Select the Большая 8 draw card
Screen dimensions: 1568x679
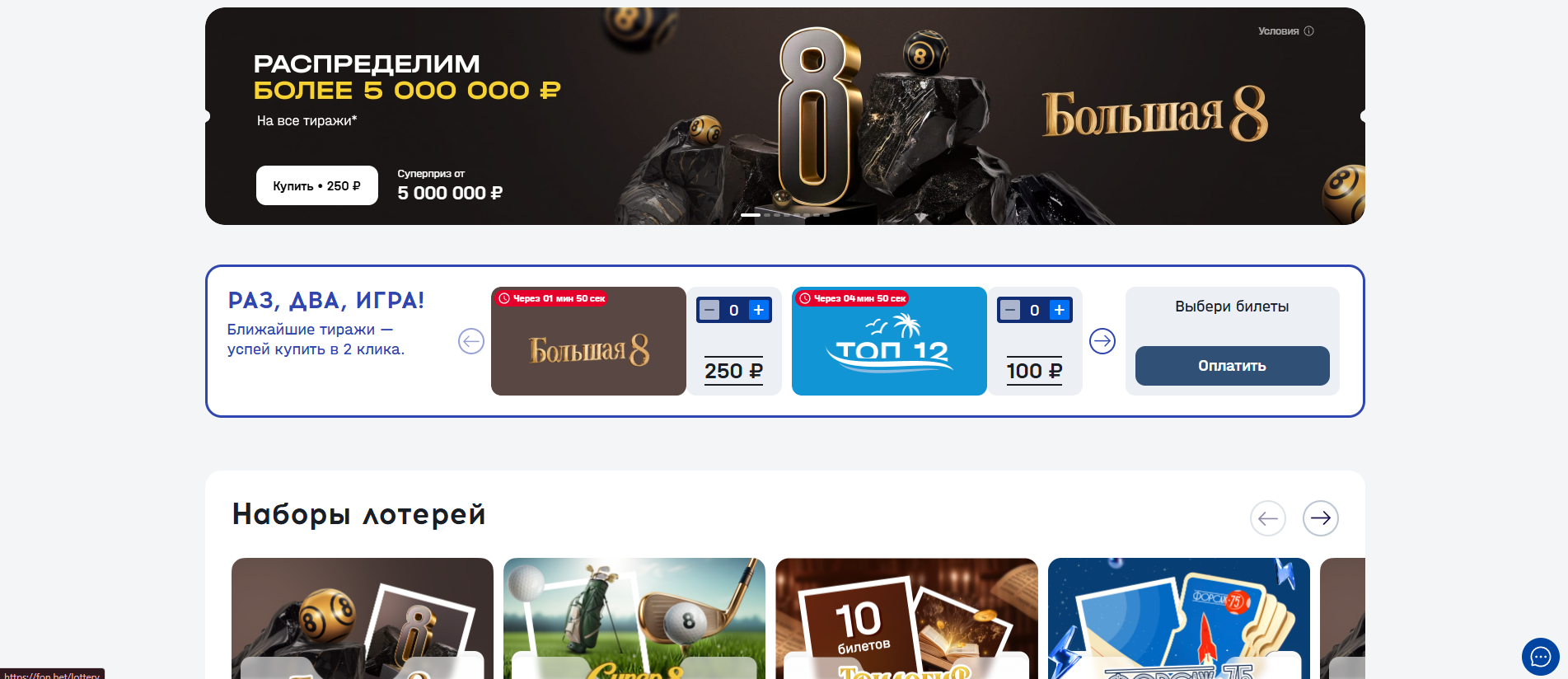(x=588, y=341)
